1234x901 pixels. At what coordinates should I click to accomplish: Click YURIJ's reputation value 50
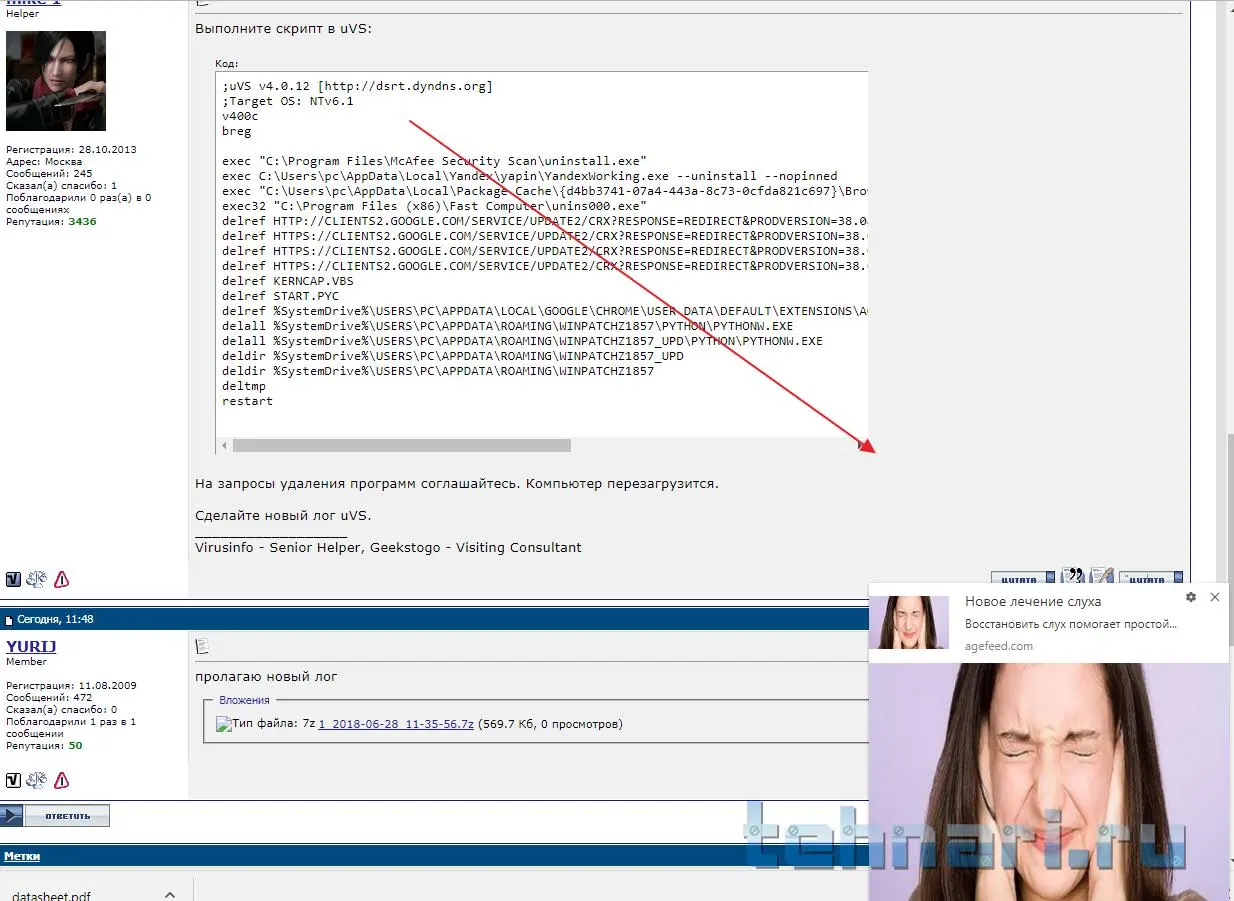pos(75,745)
